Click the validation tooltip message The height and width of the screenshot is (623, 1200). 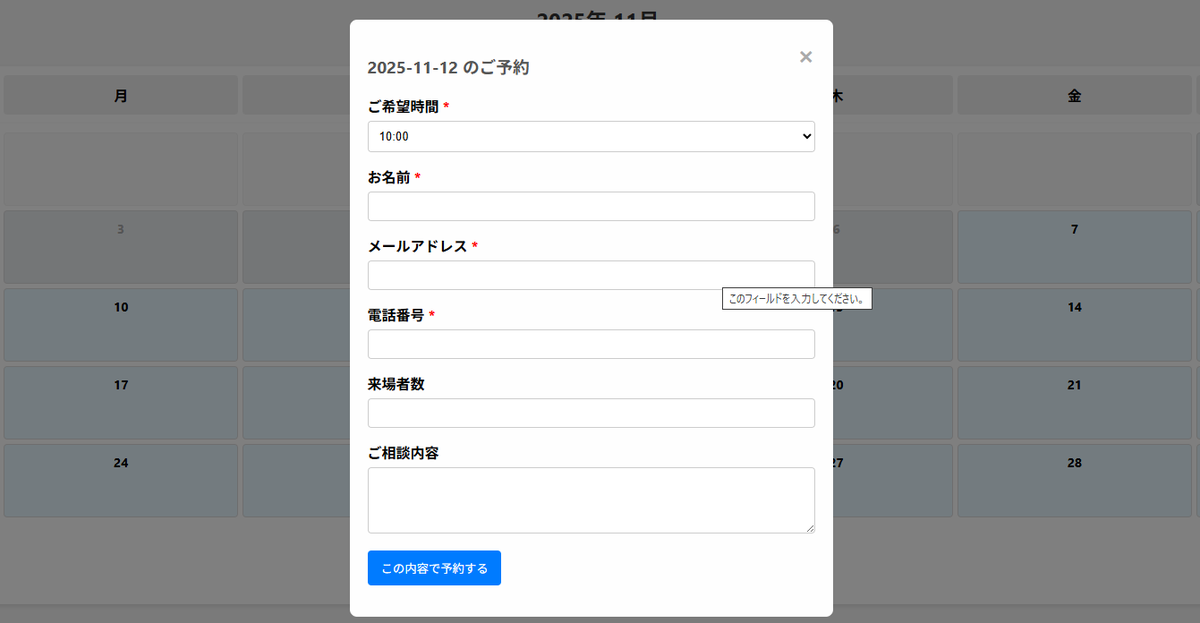[797, 299]
